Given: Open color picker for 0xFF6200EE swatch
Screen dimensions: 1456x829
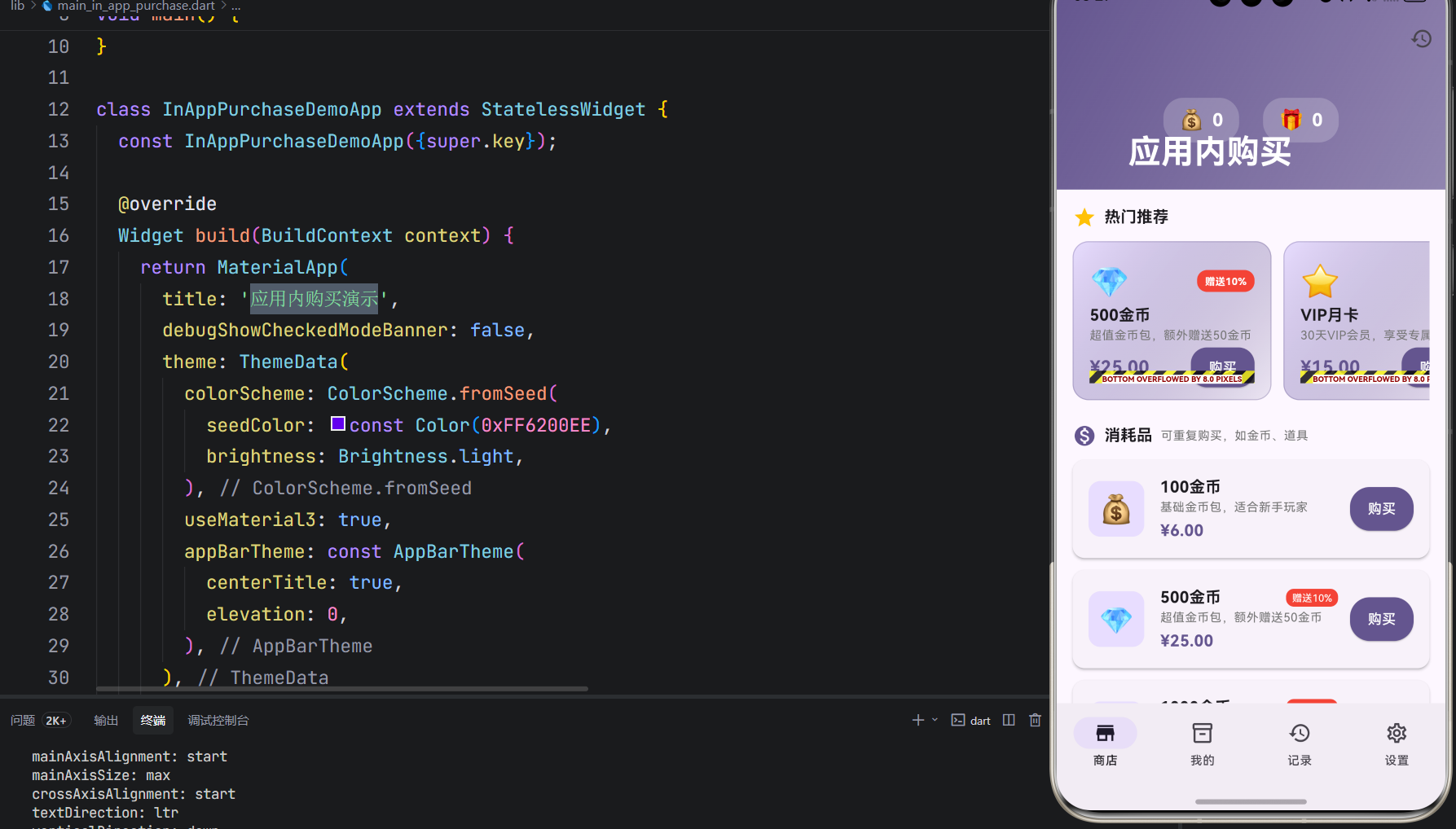Looking at the screenshot, I should (338, 424).
